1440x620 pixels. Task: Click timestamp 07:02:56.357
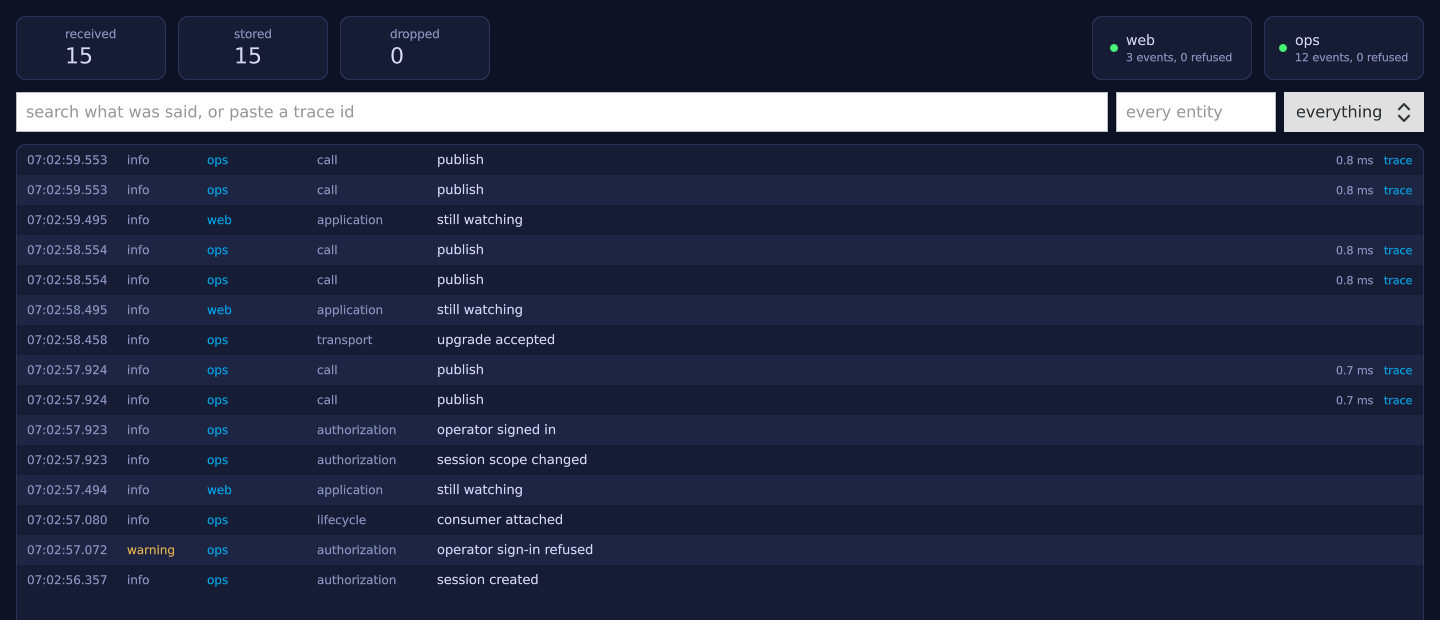67,580
